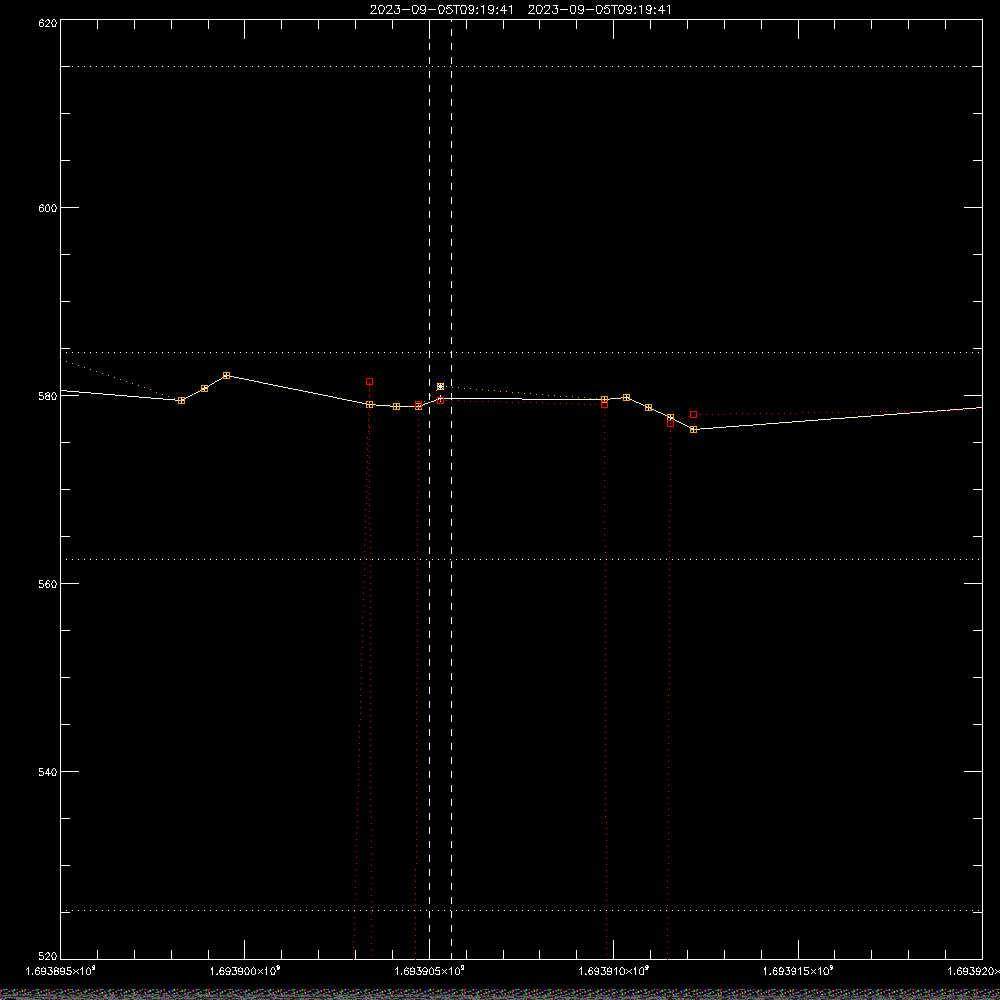Click the second 2023-09-05T09:19:41 timestamp in title
The image size is (1000, 1000).
599,10
